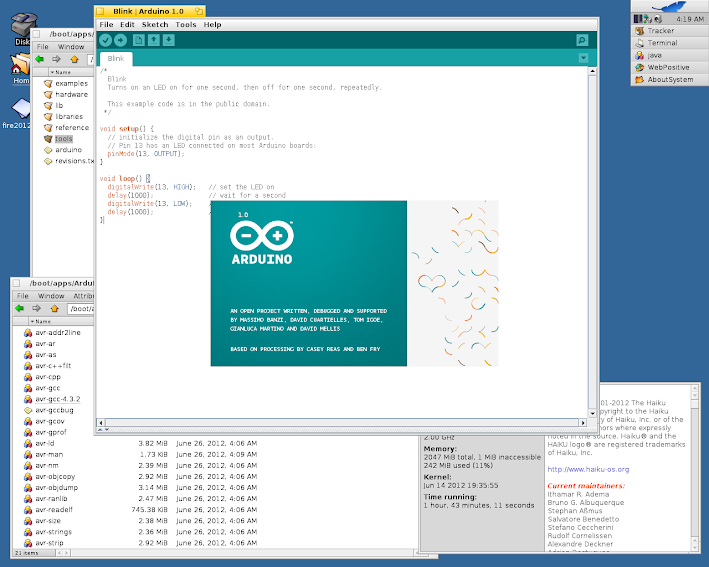Click the Disk icon on the desktop

[23, 29]
